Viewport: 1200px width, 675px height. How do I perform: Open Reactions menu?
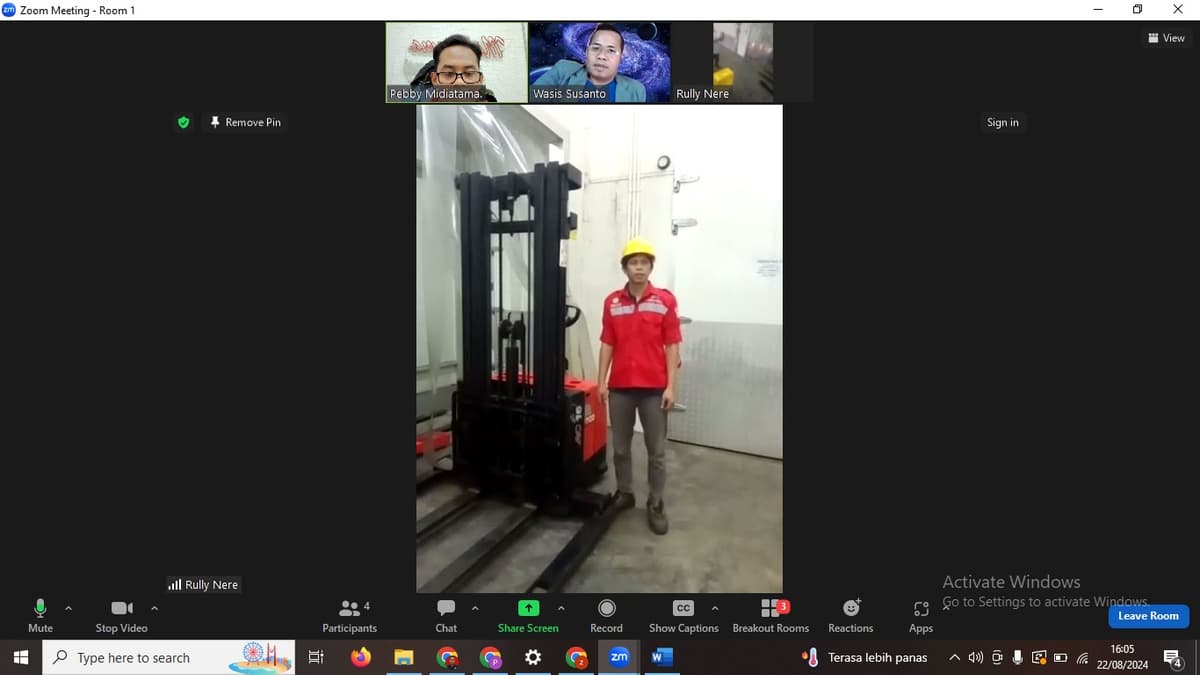[850, 615]
